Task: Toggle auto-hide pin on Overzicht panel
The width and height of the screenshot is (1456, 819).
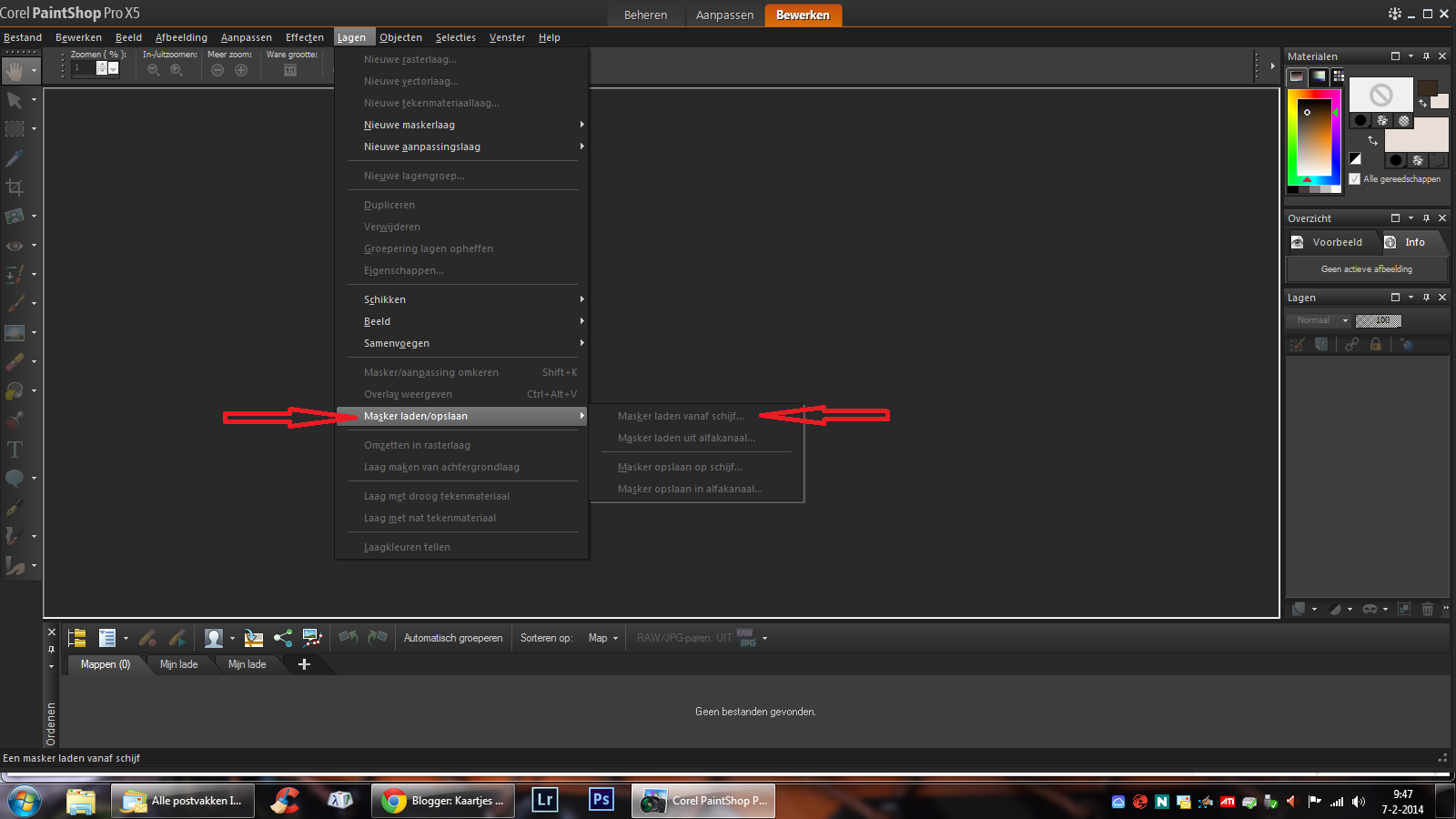Action: pyautogui.click(x=1426, y=218)
